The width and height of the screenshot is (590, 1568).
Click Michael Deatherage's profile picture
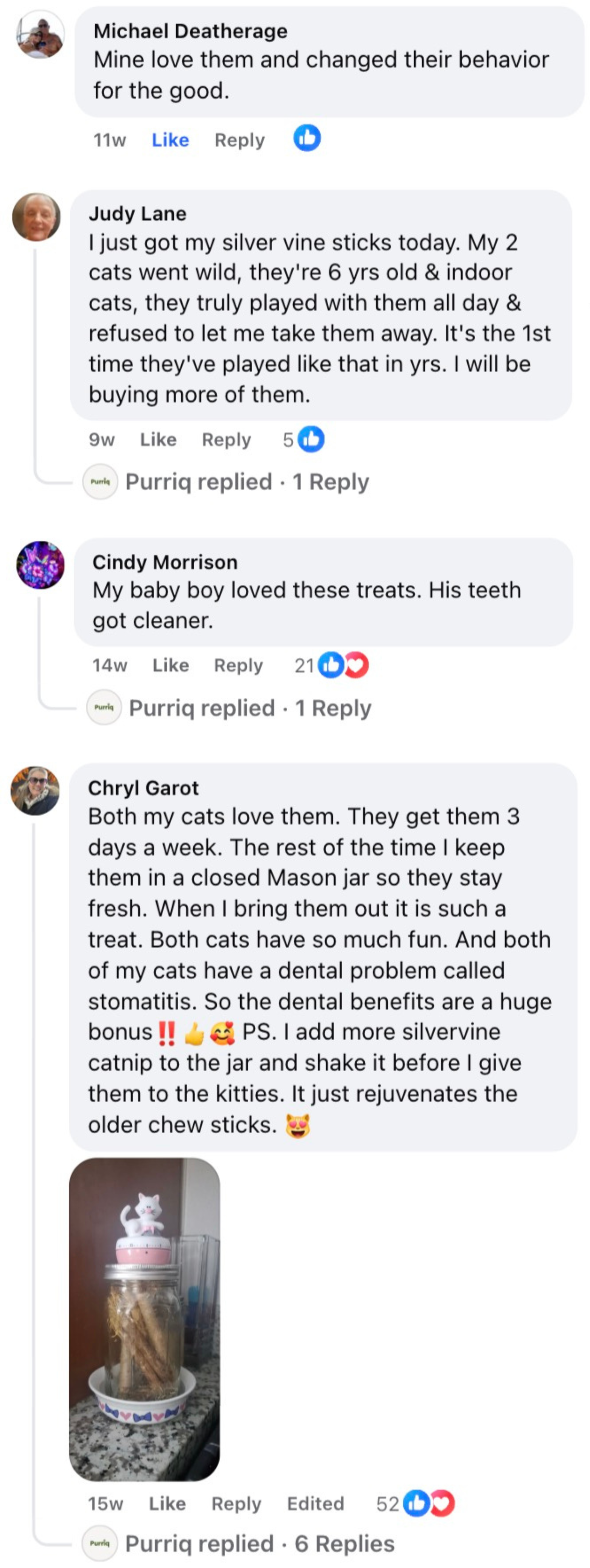40,35
